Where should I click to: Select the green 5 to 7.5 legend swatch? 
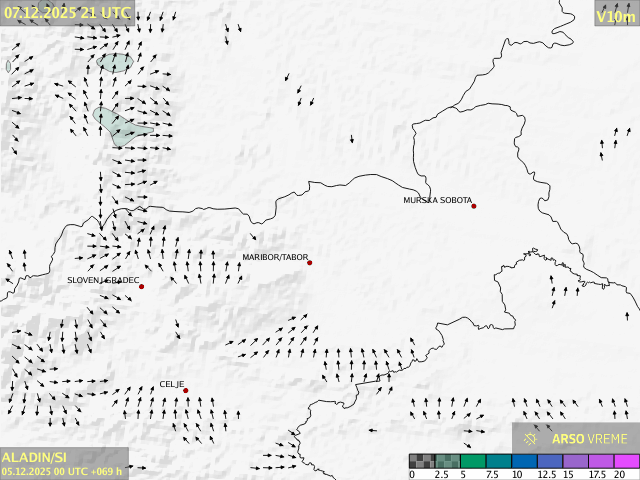474,461
